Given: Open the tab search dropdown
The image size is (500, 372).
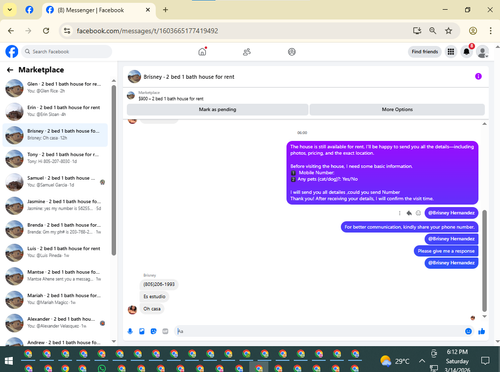Looking at the screenshot, I should (10, 10).
